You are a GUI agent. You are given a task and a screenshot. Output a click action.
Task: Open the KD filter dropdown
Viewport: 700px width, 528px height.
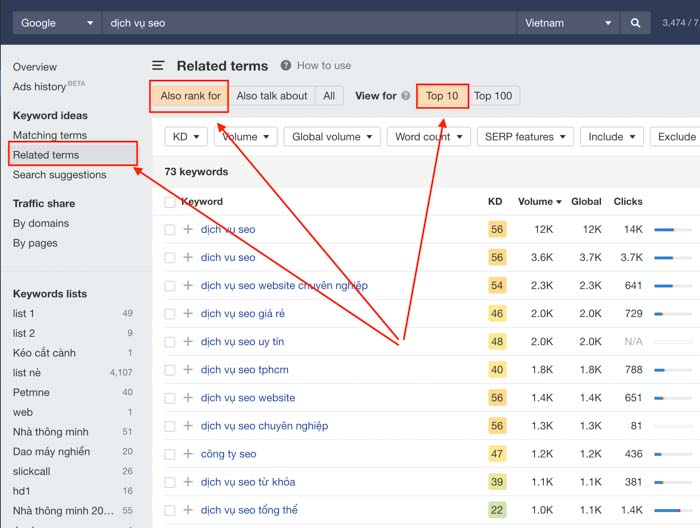(x=186, y=137)
